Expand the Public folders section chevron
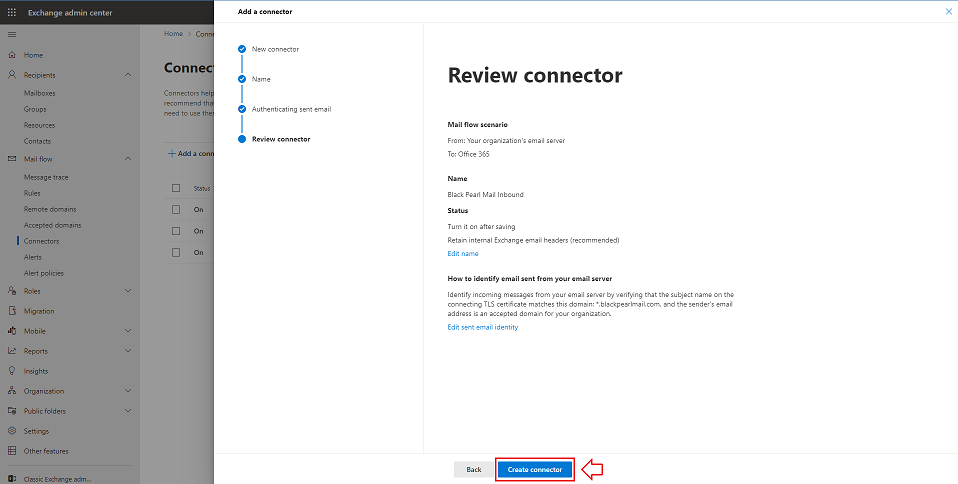The height and width of the screenshot is (484, 958). (x=128, y=411)
